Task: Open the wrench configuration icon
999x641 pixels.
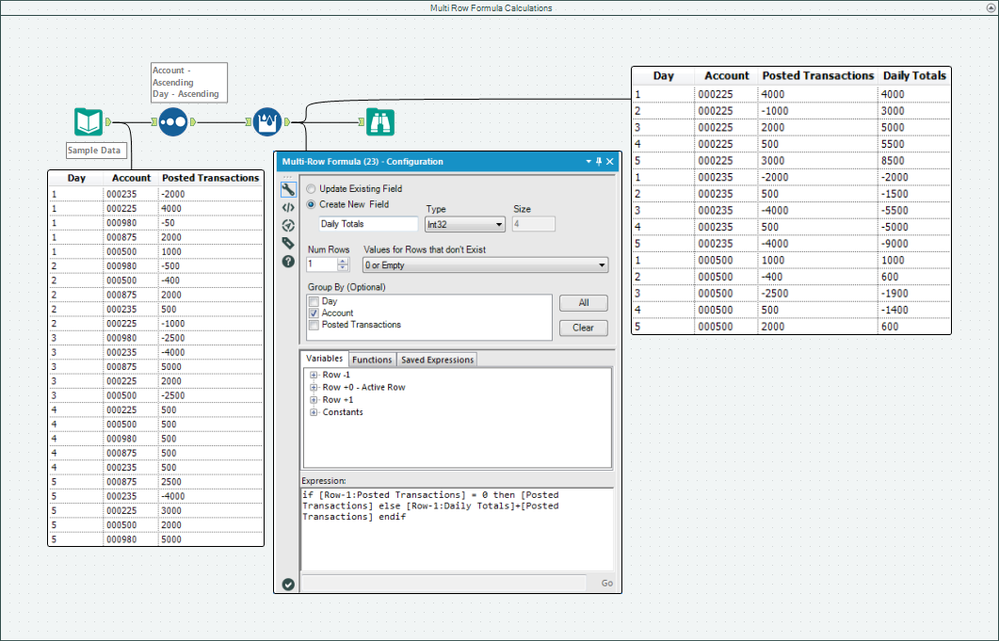Action: [288, 189]
